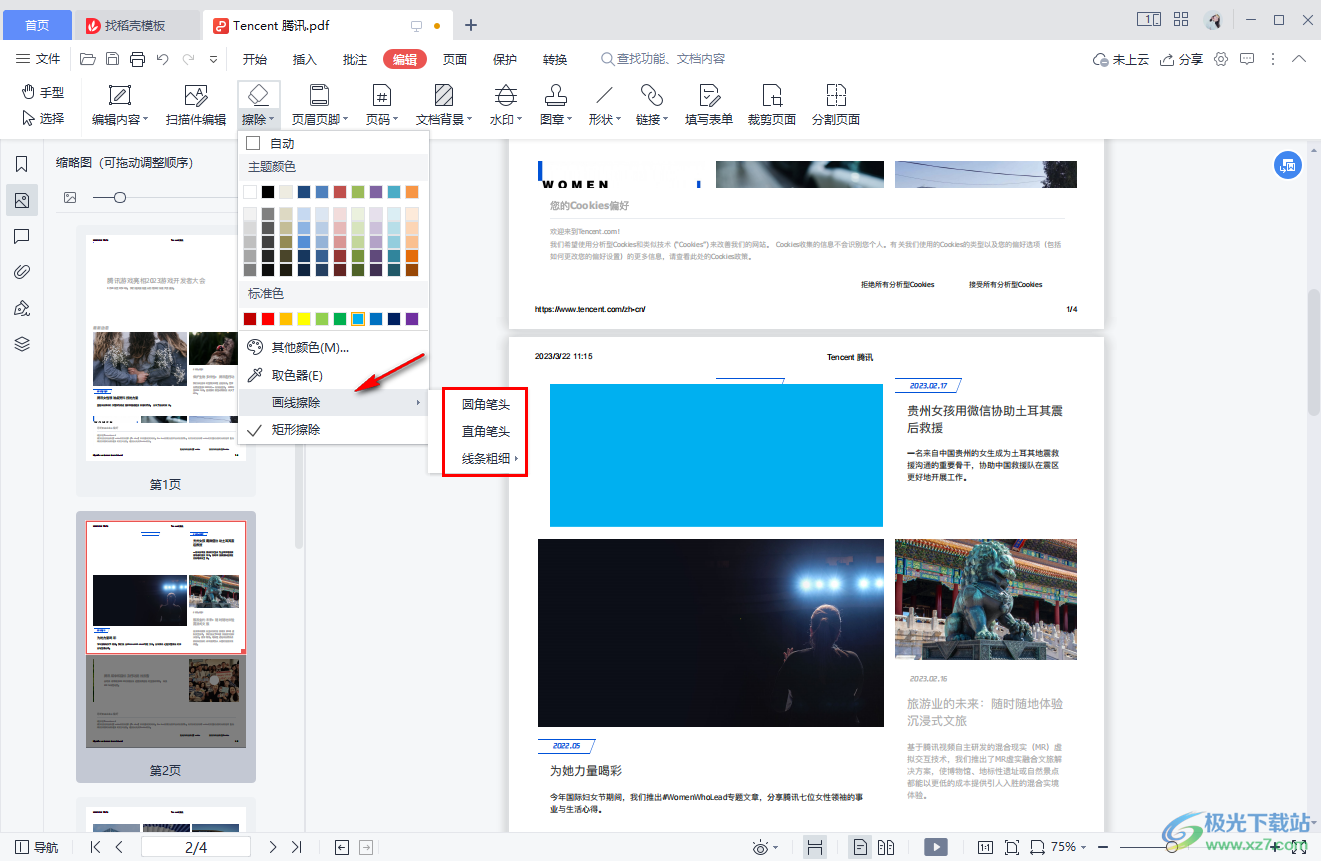
Task: Toggle fit page view
Action: click(x=1011, y=847)
